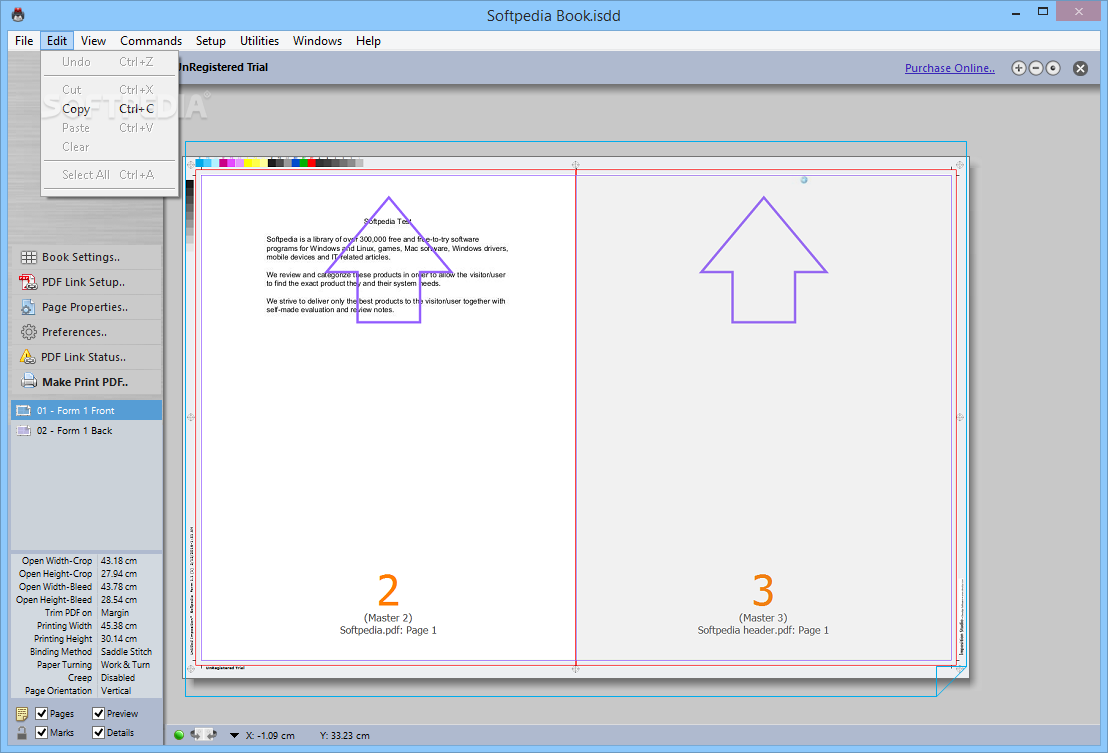1108x753 pixels.
Task: Choose Copy from the Edit menu
Action: click(x=109, y=109)
